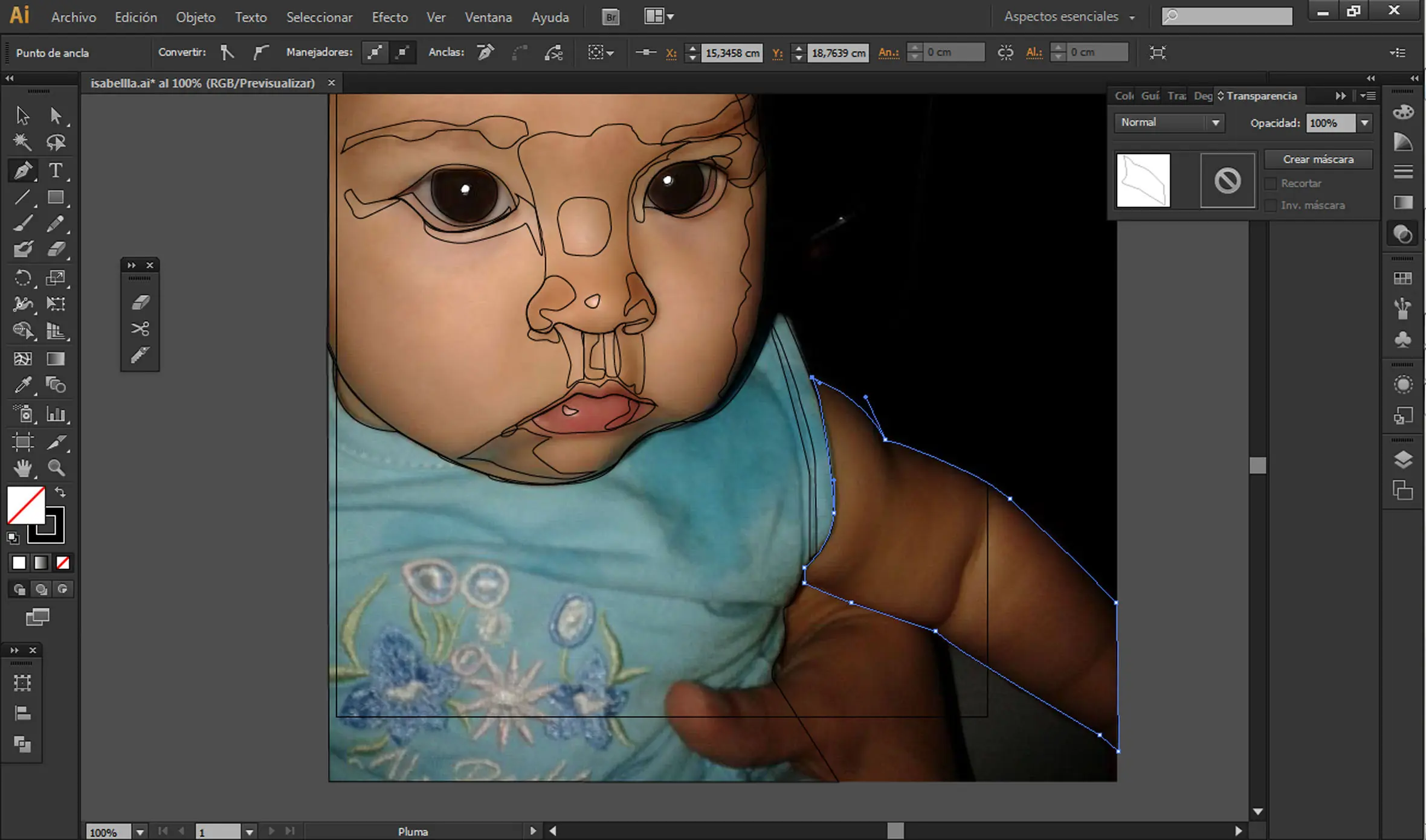Screen dimensions: 1426x840
Task: Open the artboard number dropdown
Action: pos(249,832)
